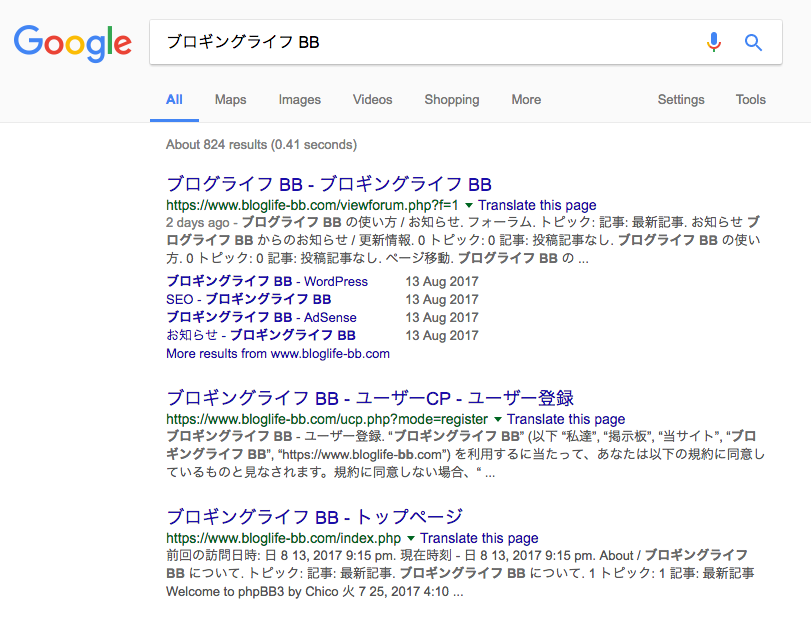This screenshot has width=811, height=617.
Task: Switch to the Images tab
Action: 299,99
